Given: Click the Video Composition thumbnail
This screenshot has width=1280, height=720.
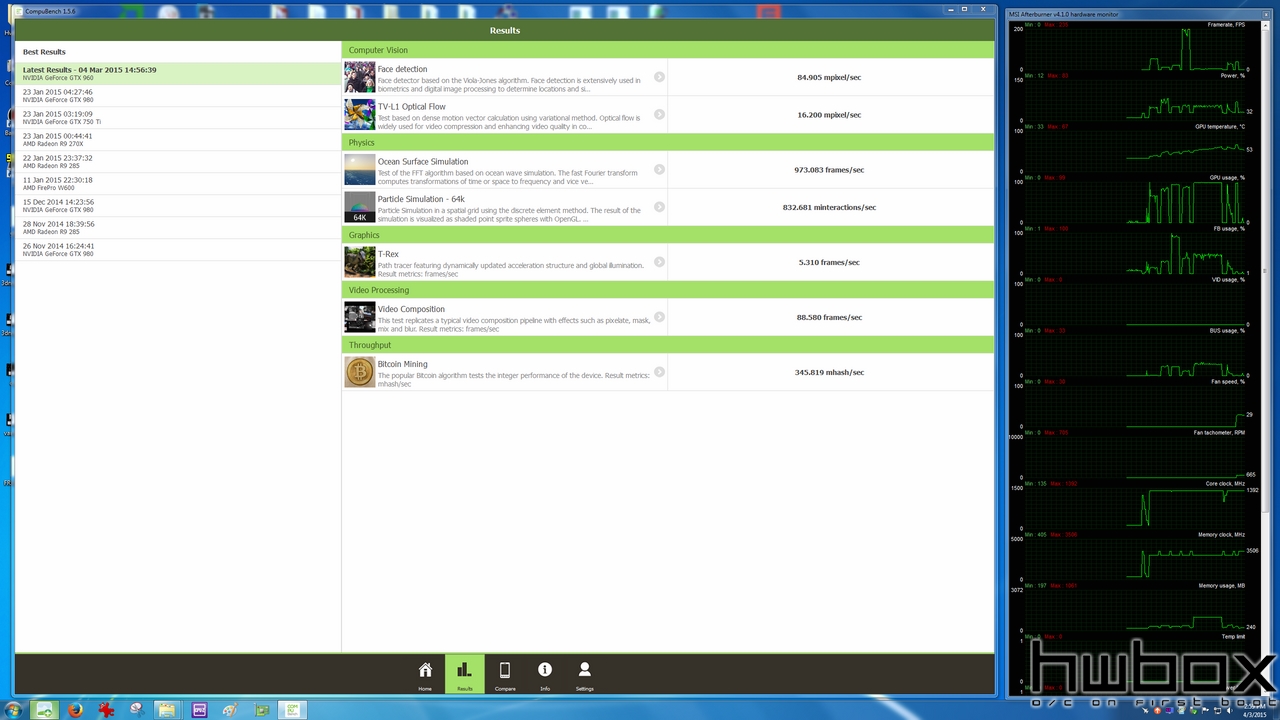Looking at the screenshot, I should pos(360,317).
